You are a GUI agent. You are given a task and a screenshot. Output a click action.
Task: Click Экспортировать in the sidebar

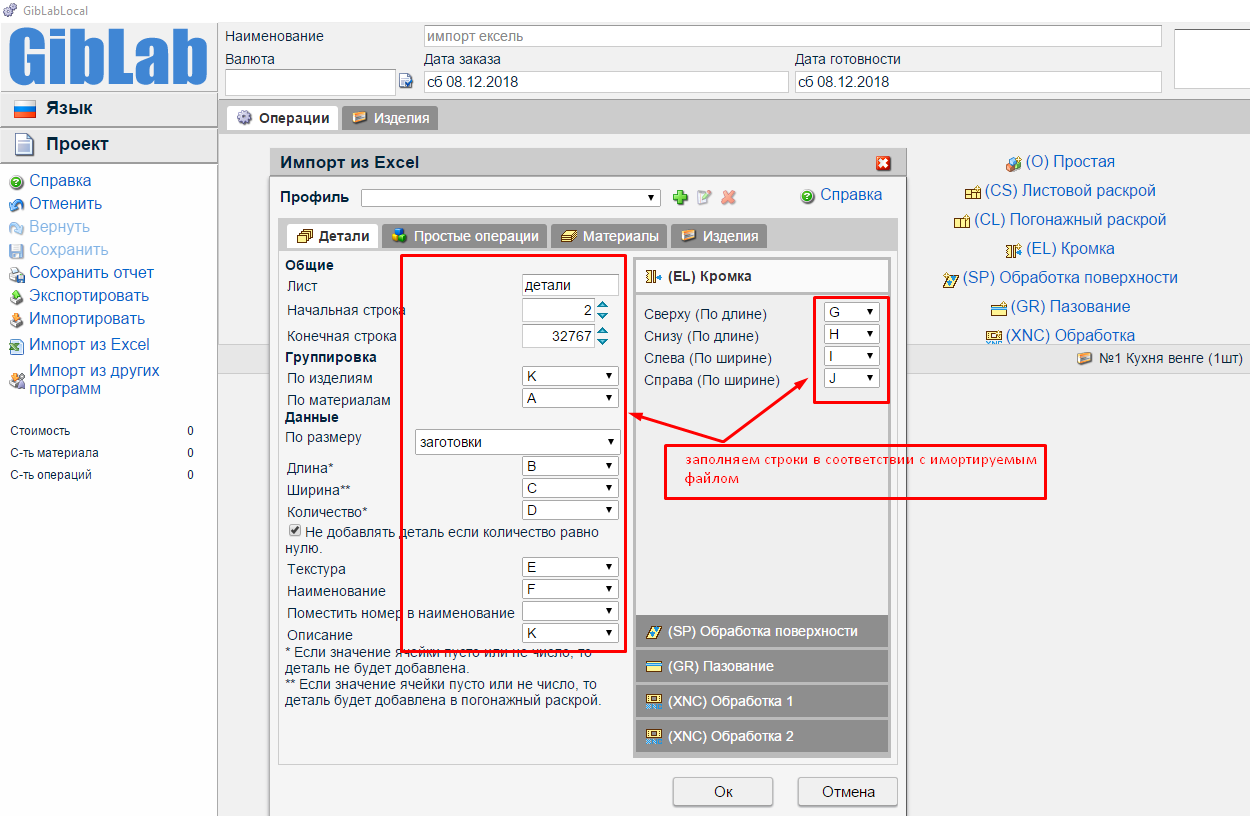point(89,296)
